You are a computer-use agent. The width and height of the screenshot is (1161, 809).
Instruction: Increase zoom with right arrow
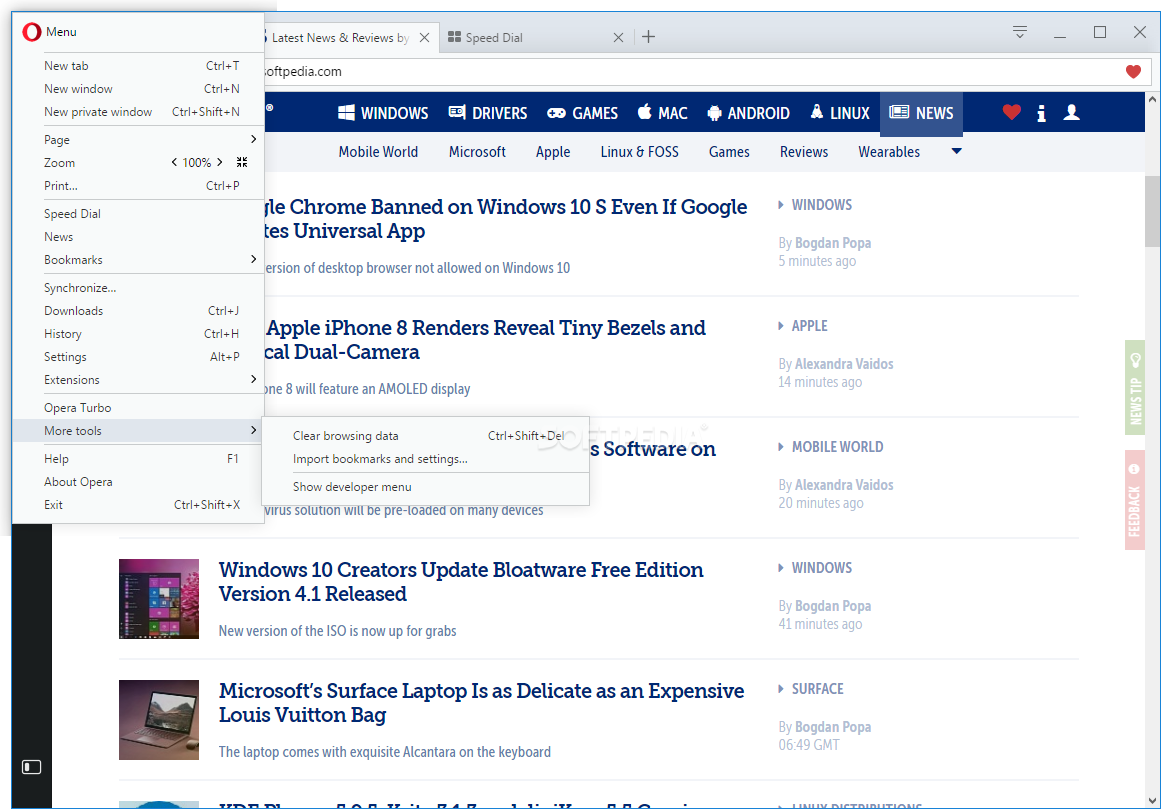(x=220, y=162)
